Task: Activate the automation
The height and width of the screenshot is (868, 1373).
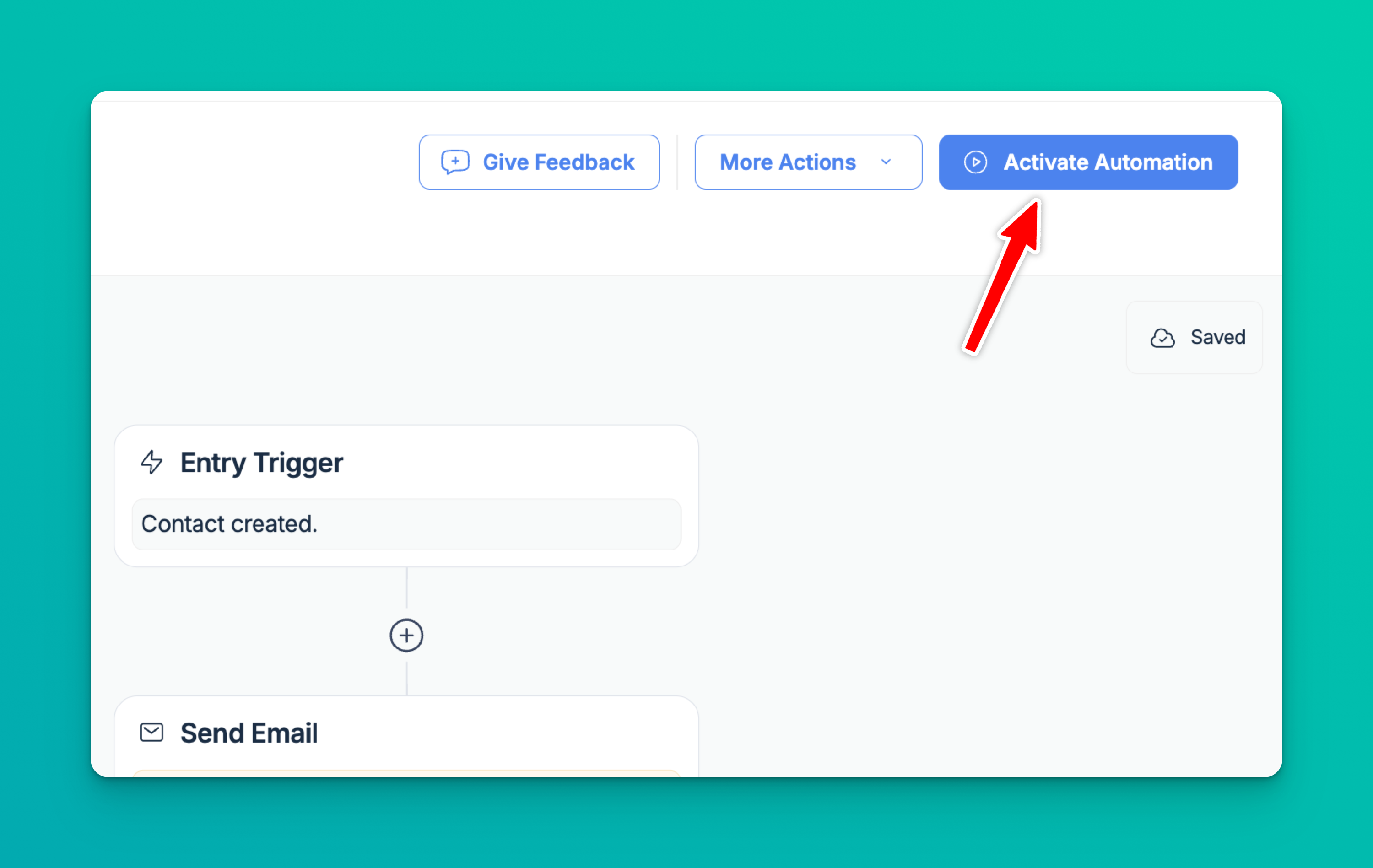Action: [x=1088, y=162]
